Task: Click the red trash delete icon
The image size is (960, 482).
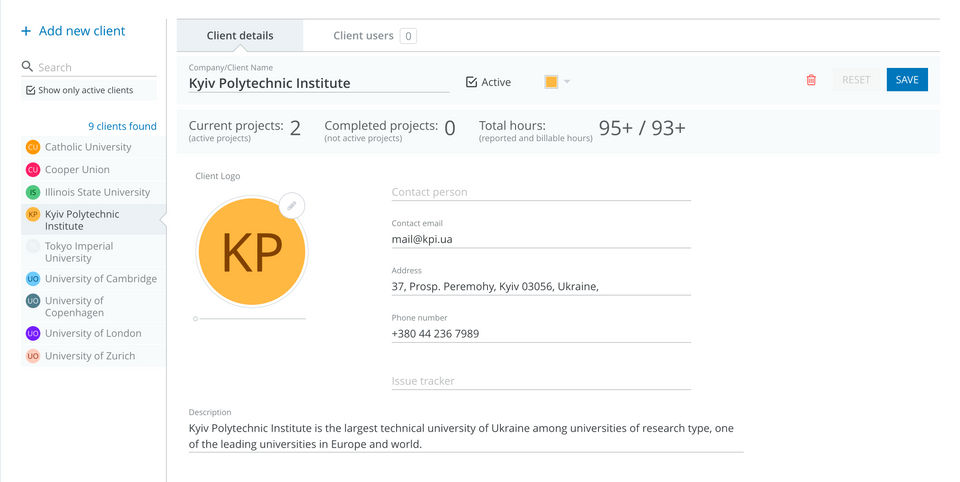Action: pos(811,80)
